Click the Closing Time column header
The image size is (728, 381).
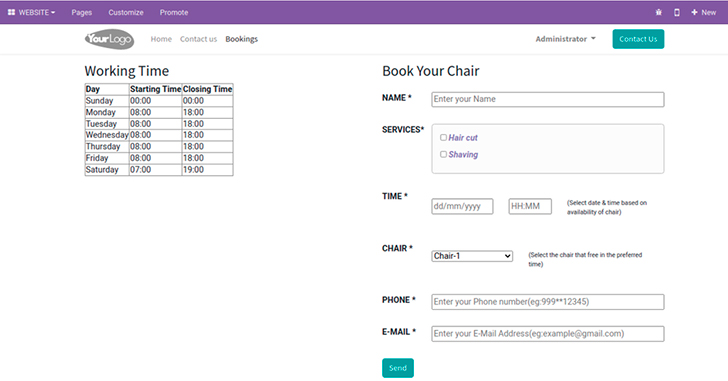pyautogui.click(x=207, y=89)
